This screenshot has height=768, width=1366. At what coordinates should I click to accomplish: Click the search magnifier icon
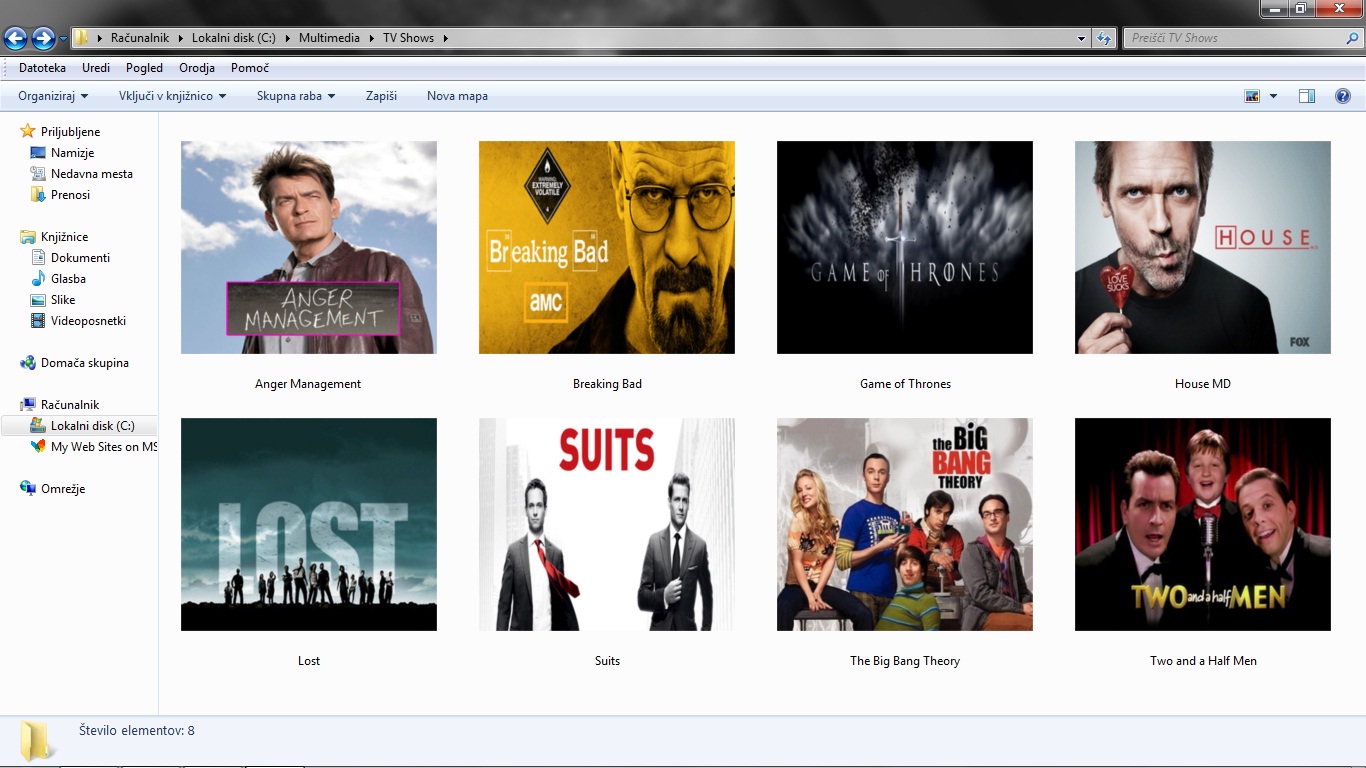tap(1352, 38)
